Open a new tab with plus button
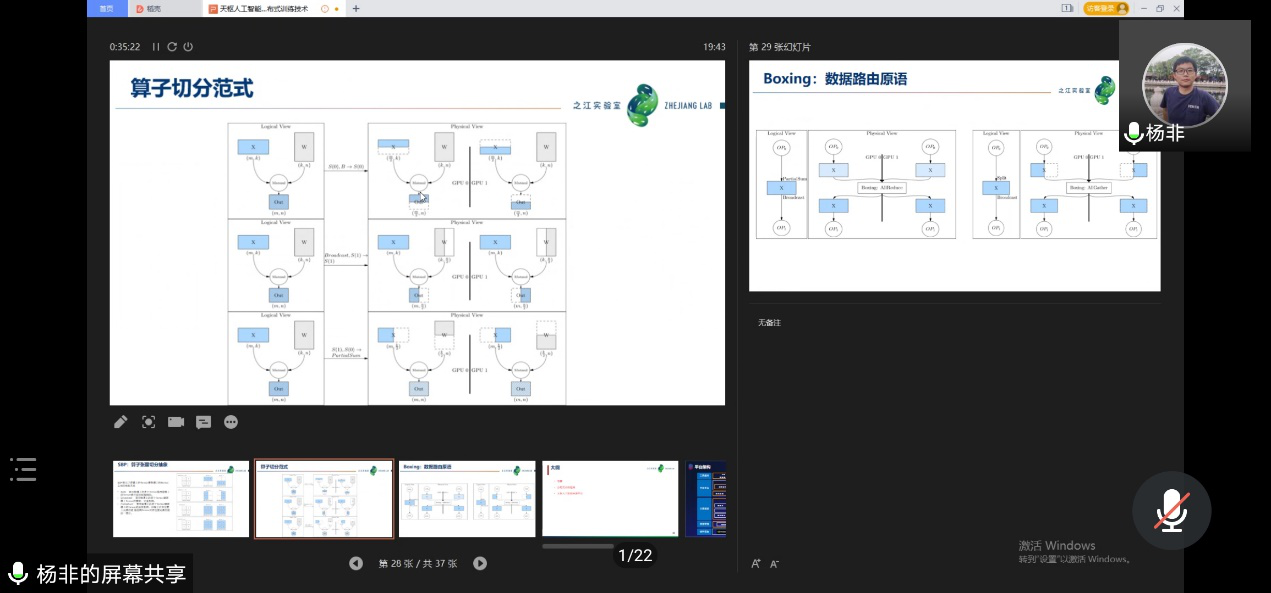 pos(356,9)
